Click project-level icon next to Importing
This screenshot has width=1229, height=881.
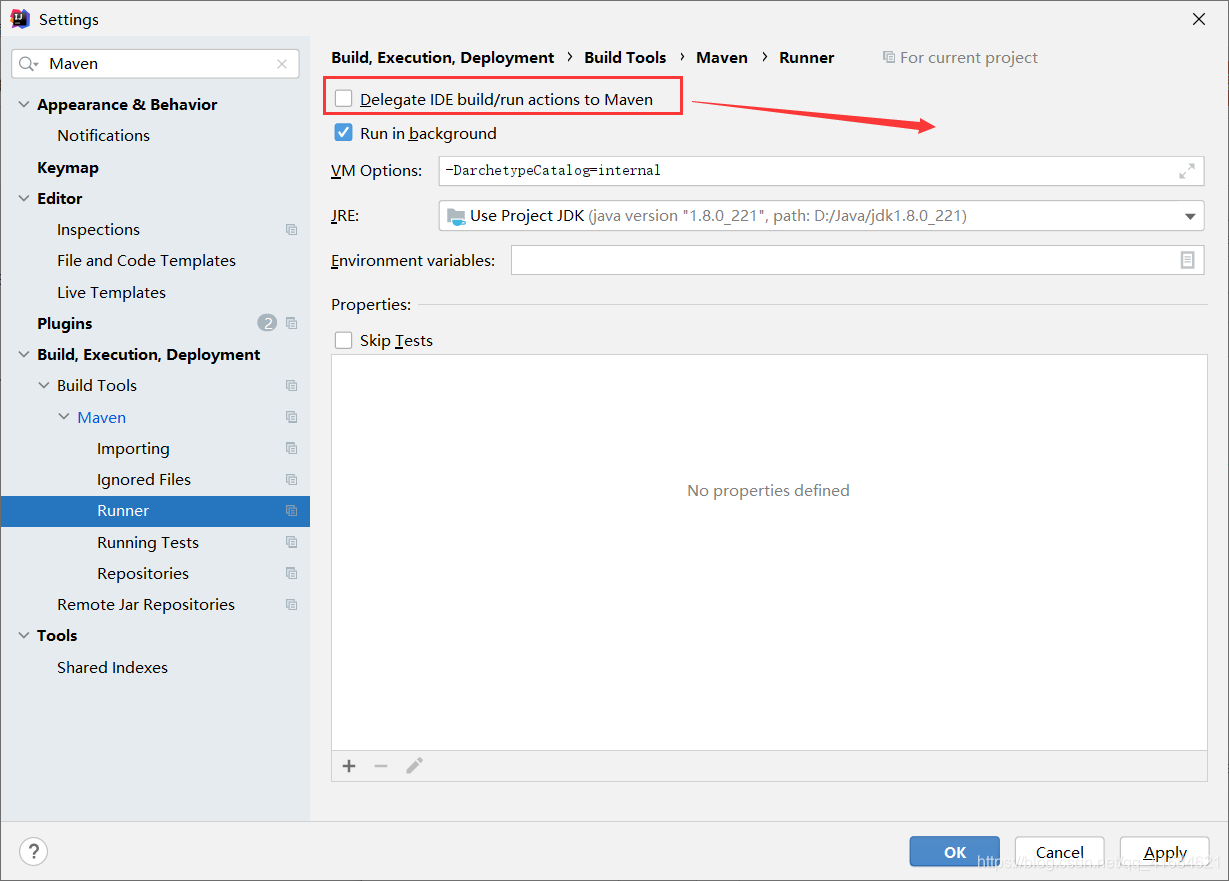click(x=291, y=448)
